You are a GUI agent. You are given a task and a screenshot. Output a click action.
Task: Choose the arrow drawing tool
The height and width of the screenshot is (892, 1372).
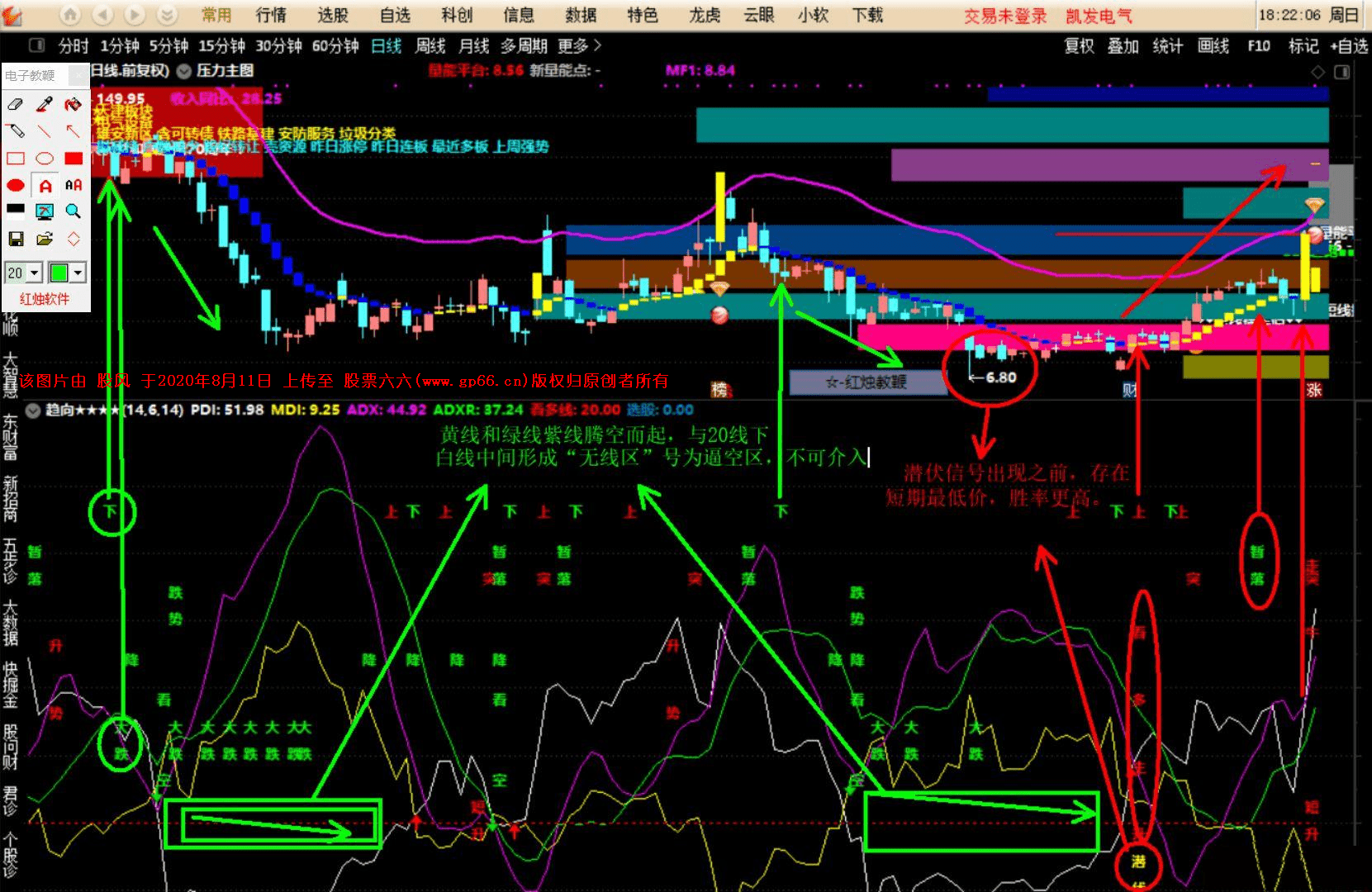coord(74,131)
